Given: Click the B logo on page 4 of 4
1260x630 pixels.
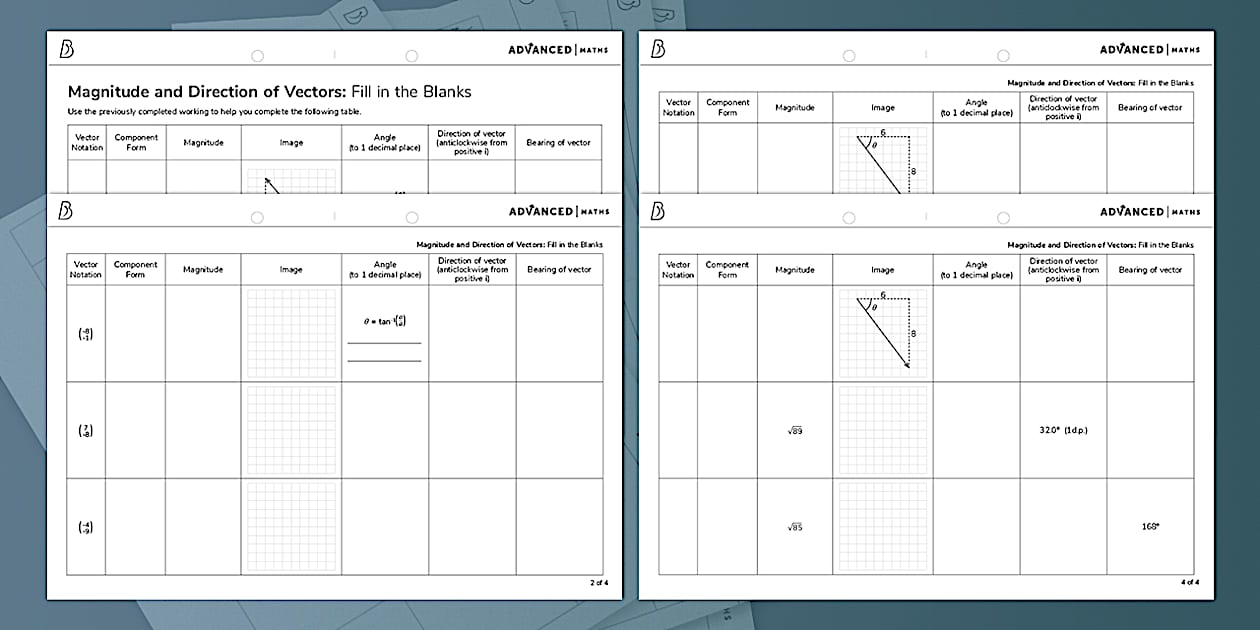Looking at the screenshot, I should 659,212.
